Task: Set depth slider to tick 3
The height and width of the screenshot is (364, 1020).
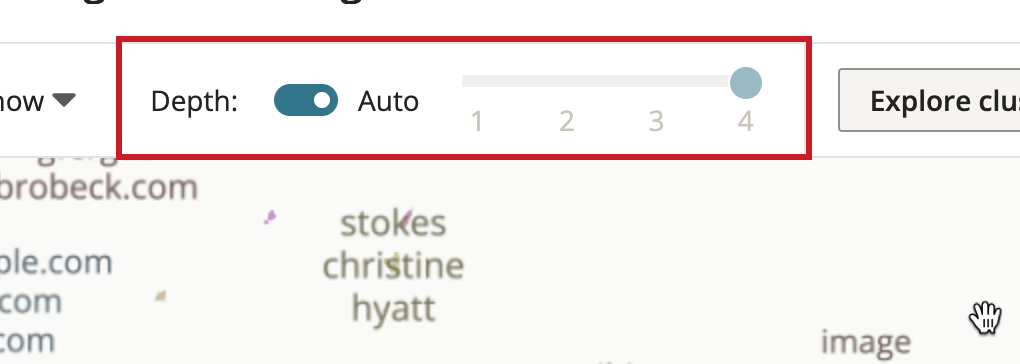Action: click(x=656, y=122)
